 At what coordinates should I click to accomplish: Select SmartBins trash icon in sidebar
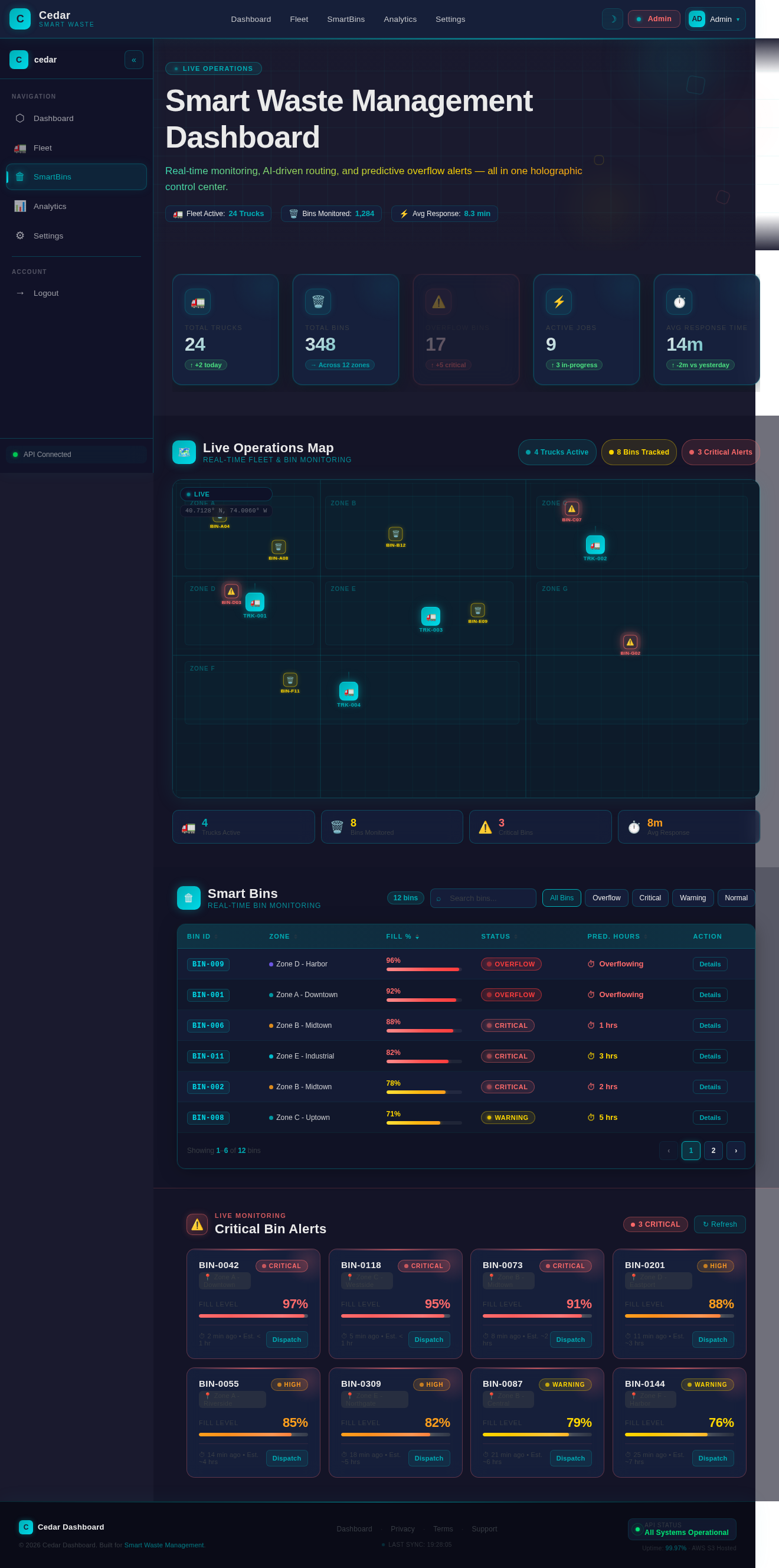pyautogui.click(x=20, y=177)
